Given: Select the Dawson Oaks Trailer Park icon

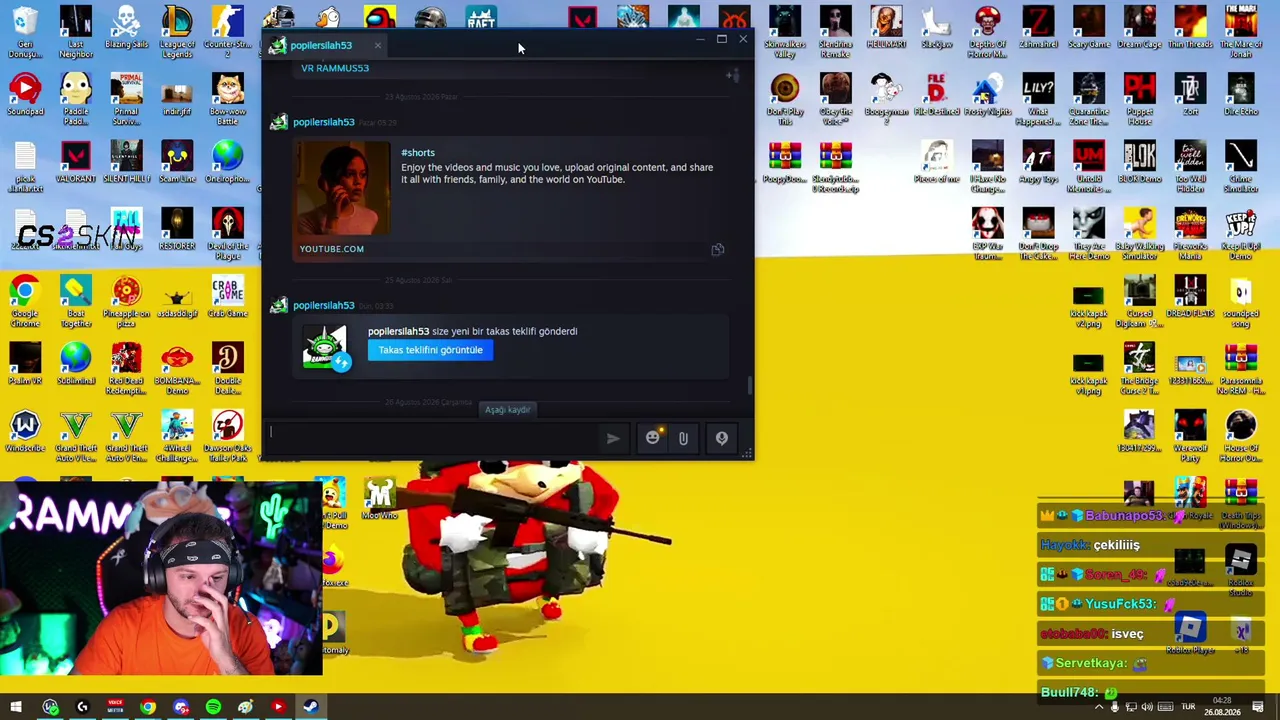Looking at the screenshot, I should point(228,437).
